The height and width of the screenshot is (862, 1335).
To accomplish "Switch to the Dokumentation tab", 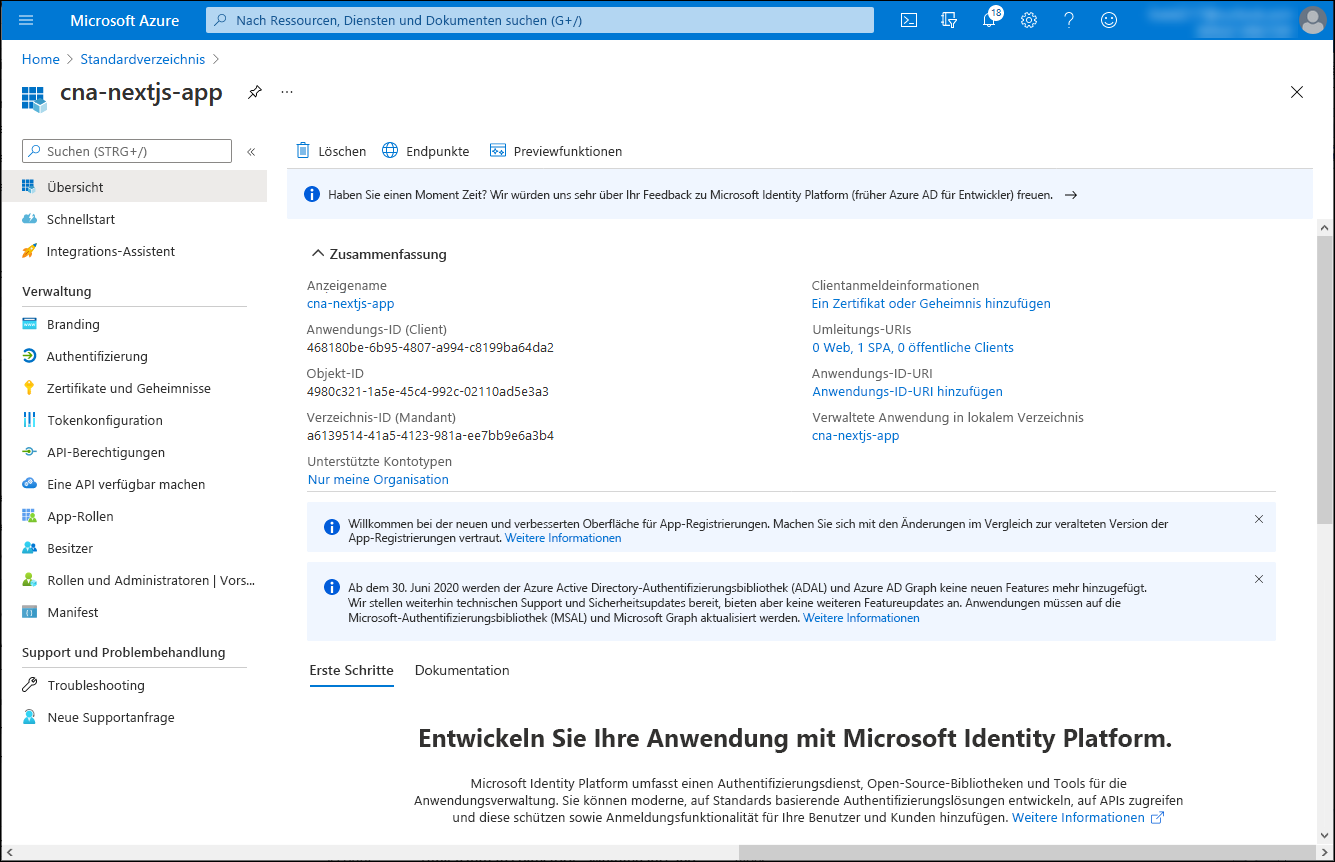I will point(462,670).
